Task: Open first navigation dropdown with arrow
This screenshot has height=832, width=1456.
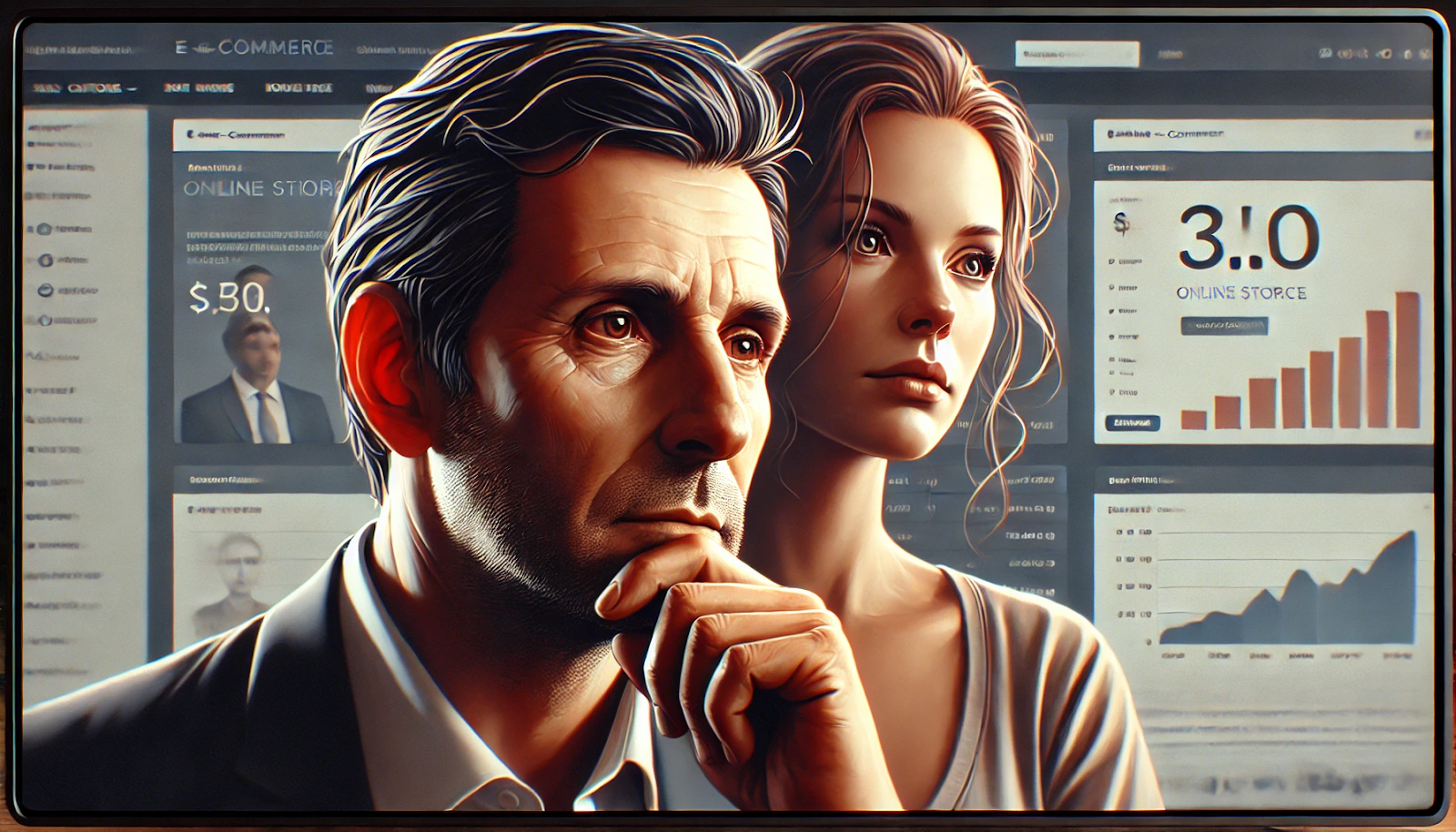Action: [84, 88]
